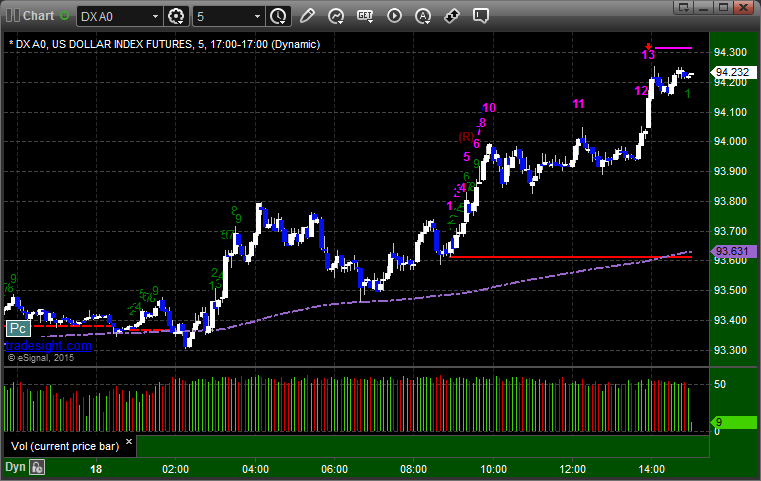The height and width of the screenshot is (481, 761).
Task: Click the 93.800 price axis label
Action: click(x=730, y=201)
